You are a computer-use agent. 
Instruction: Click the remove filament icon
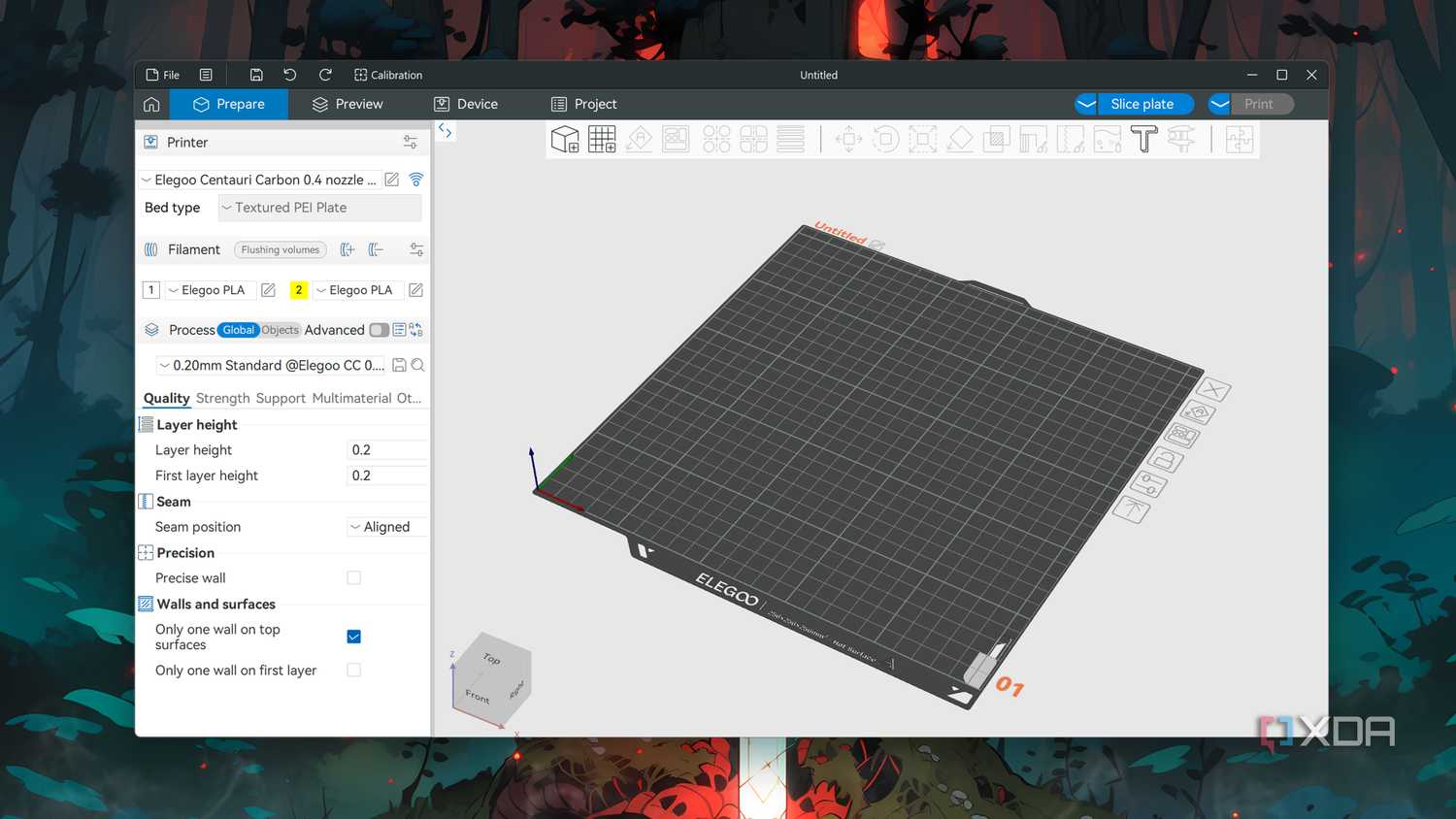pyautogui.click(x=376, y=249)
